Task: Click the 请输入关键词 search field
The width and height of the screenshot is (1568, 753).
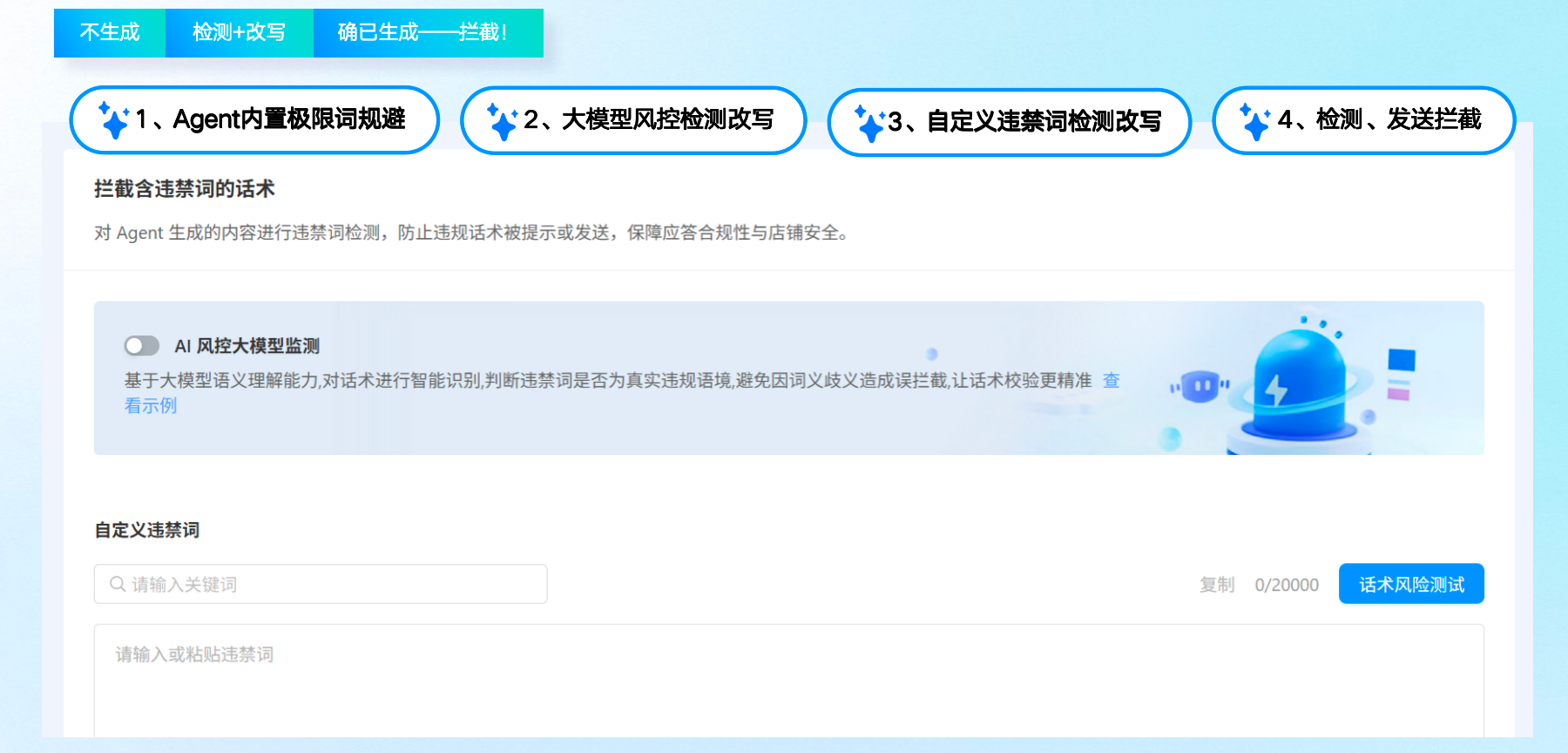Action: 321,584
